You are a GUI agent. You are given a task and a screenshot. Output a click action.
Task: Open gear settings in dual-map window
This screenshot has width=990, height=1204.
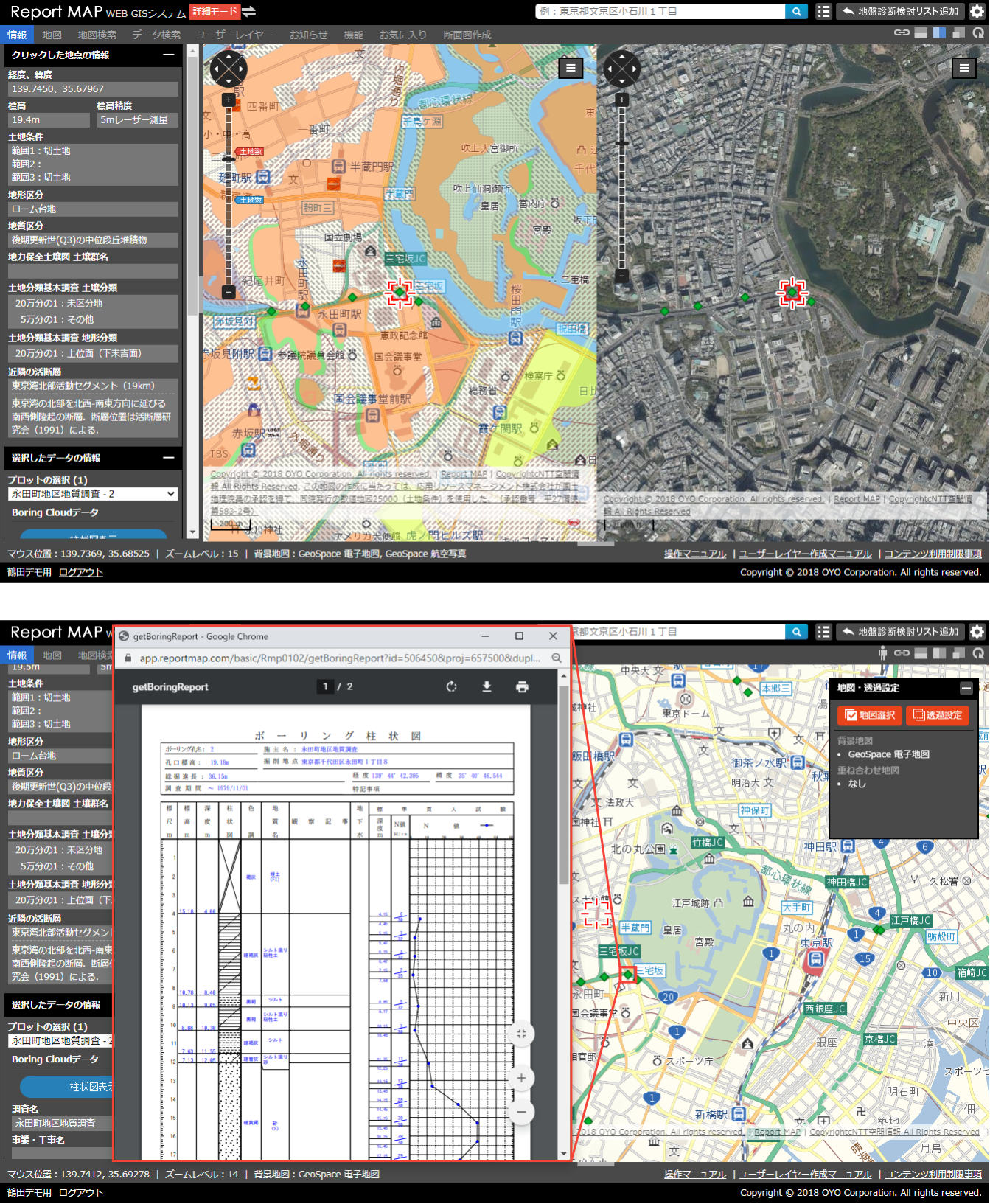coord(977,11)
